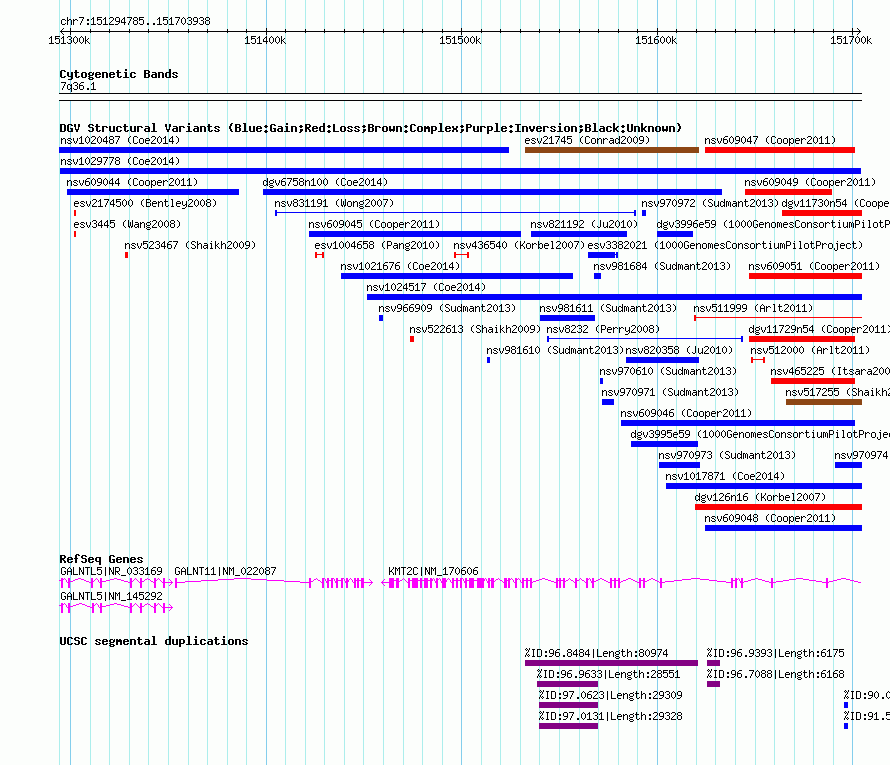Select dgv3995e59 variant label

760,434
